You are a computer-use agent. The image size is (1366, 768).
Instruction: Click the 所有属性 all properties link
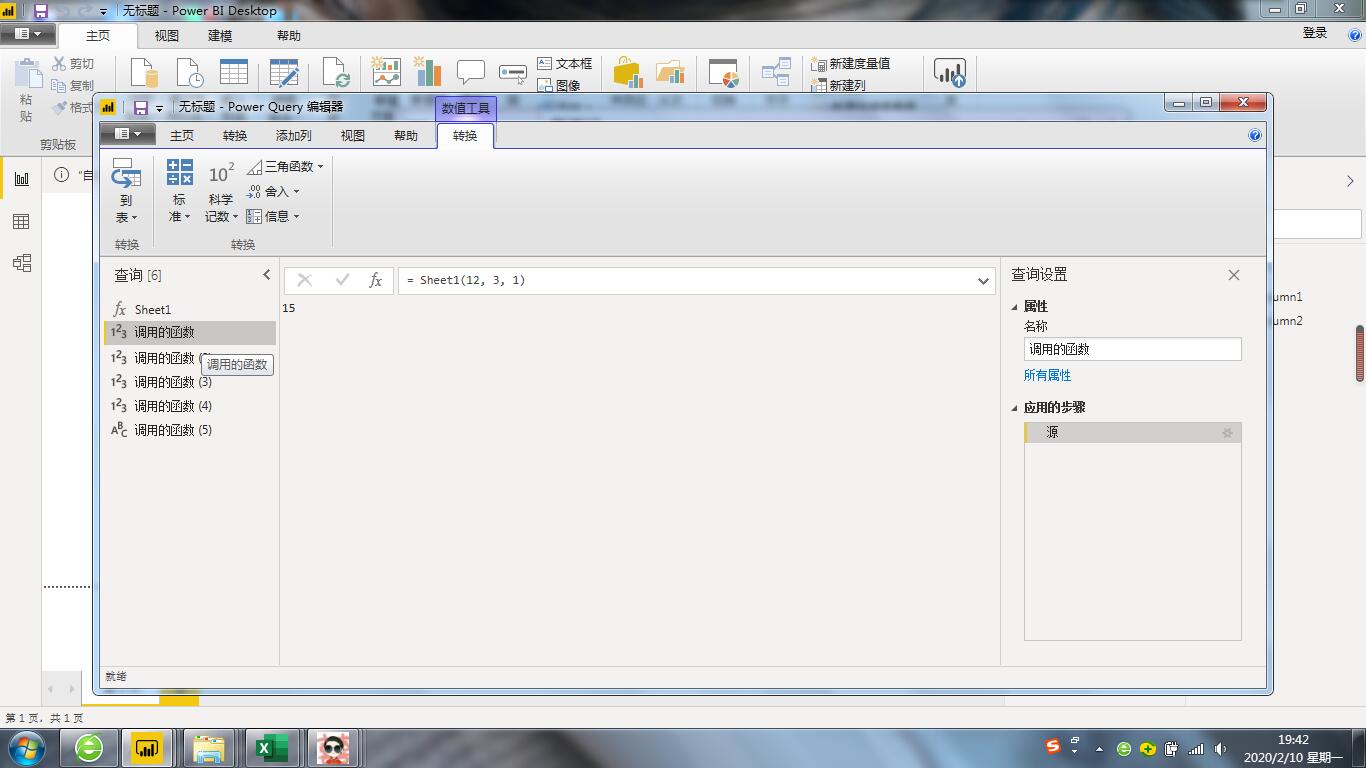(1047, 376)
